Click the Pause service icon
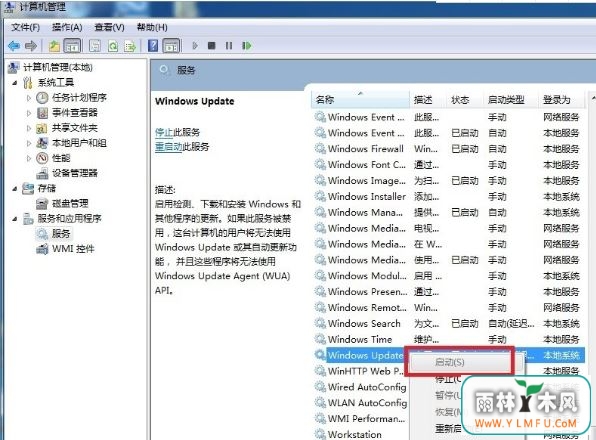 [x=229, y=46]
